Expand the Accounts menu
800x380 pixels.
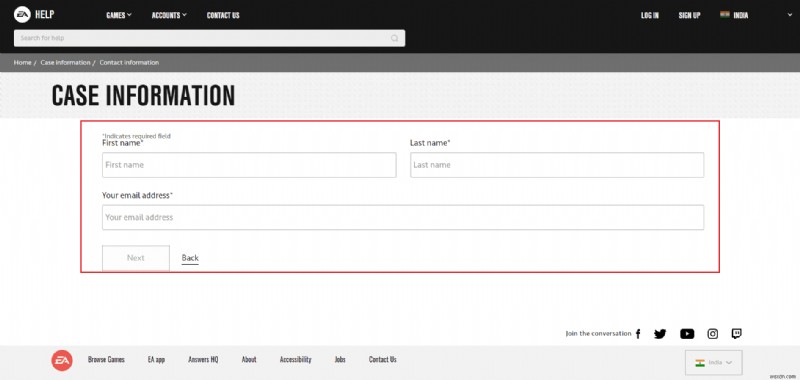click(x=169, y=15)
